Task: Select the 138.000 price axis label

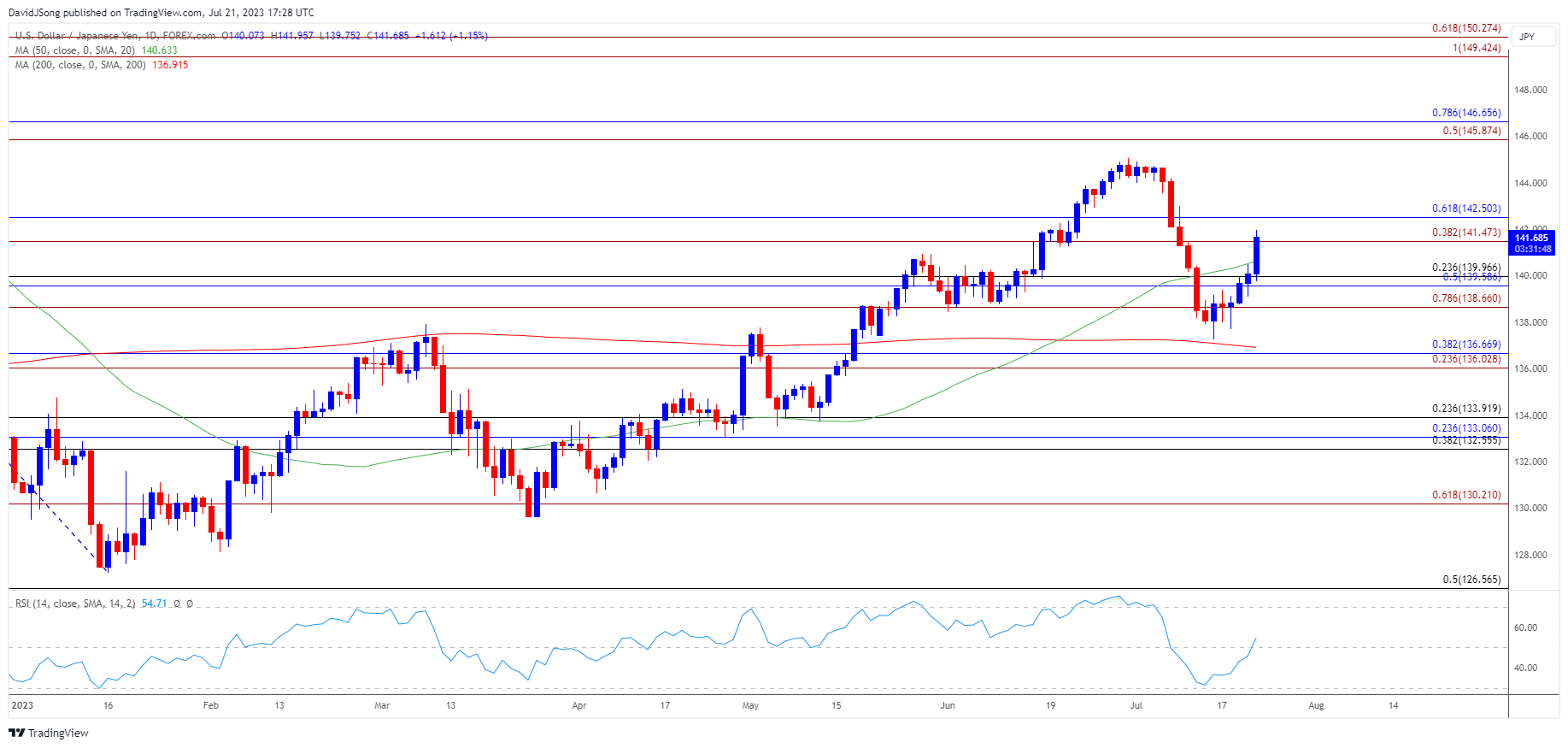Action: 1530,322
